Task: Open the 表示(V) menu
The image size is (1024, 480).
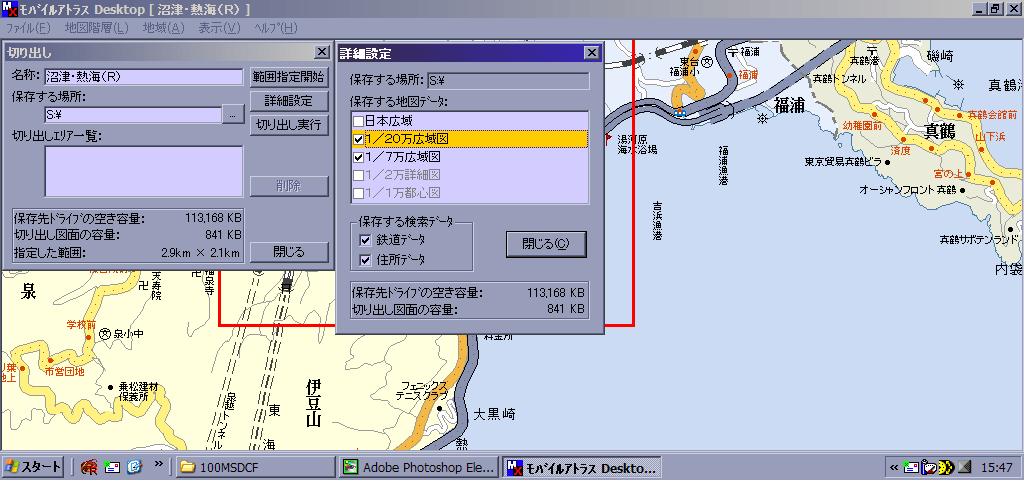Action: coord(220,28)
